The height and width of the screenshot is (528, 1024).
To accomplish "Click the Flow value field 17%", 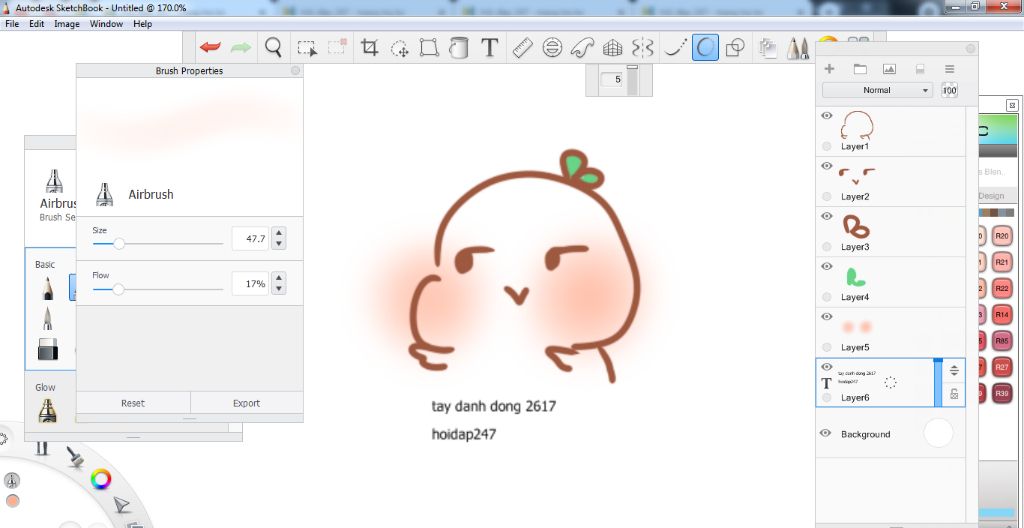I will pos(250,284).
